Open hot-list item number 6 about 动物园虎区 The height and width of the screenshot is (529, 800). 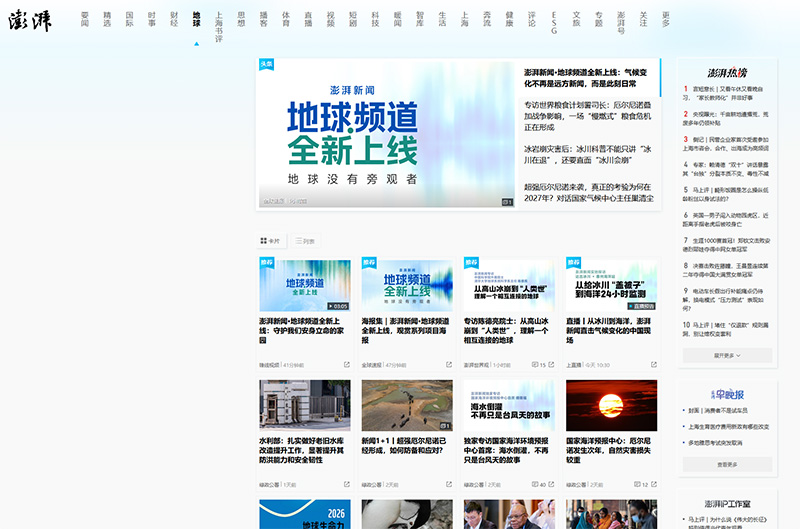click(726, 219)
